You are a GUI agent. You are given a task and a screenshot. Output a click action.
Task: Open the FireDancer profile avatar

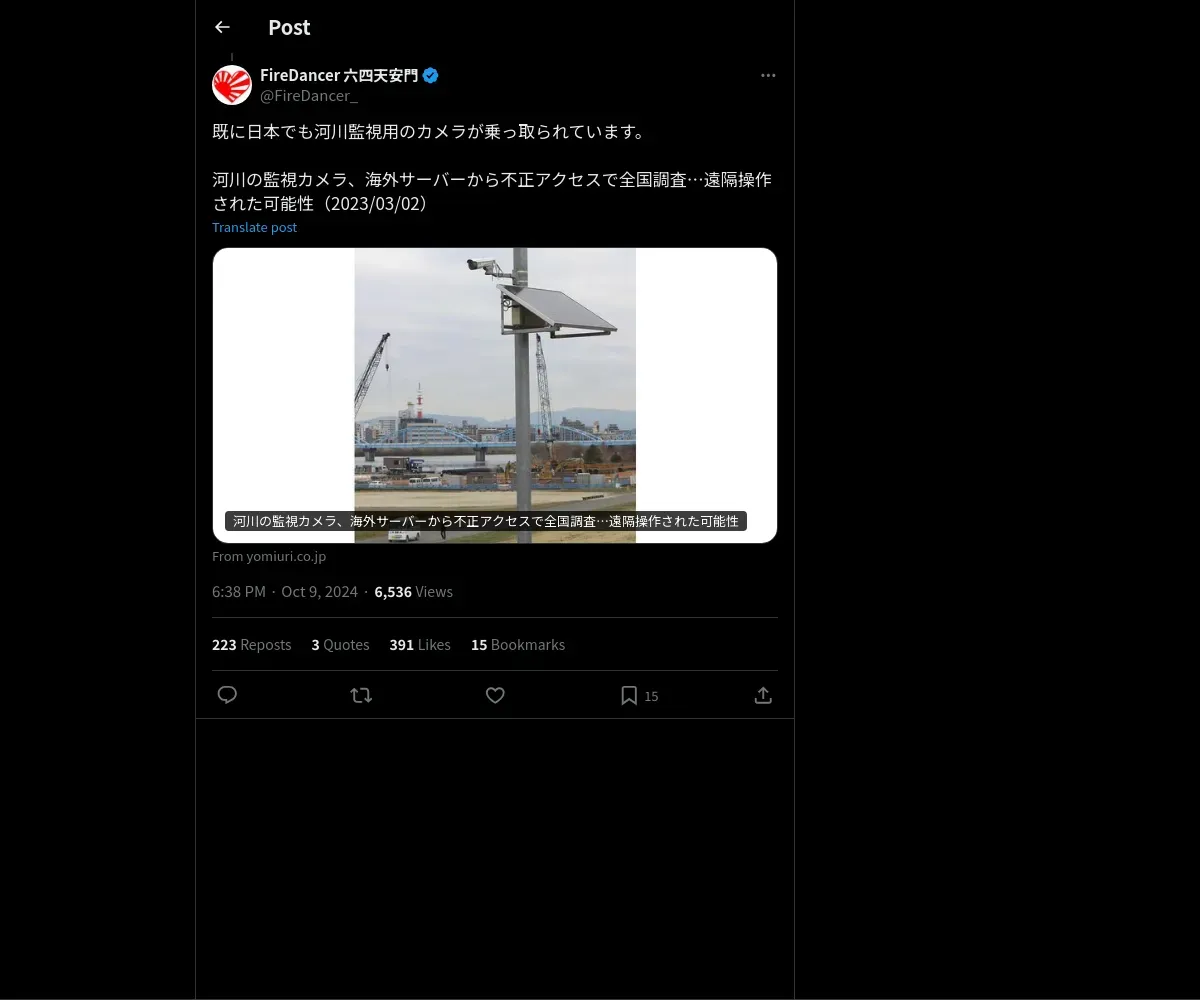point(232,85)
